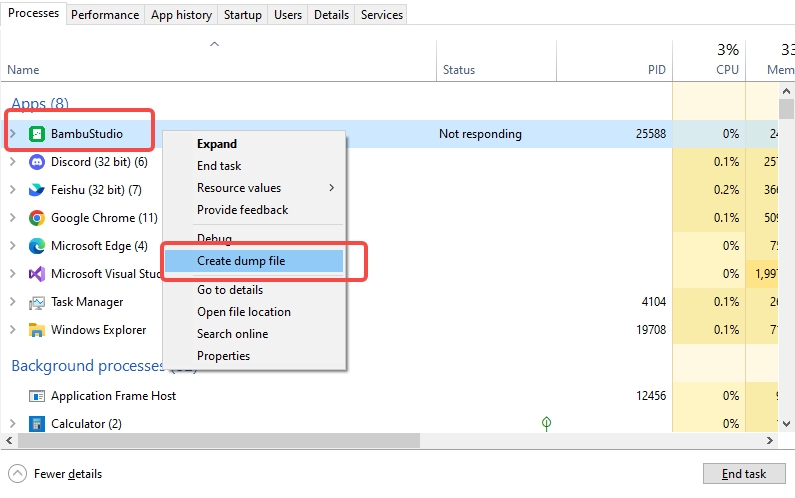The height and width of the screenshot is (498, 795).
Task: Switch to the Users tab
Action: coord(288,15)
